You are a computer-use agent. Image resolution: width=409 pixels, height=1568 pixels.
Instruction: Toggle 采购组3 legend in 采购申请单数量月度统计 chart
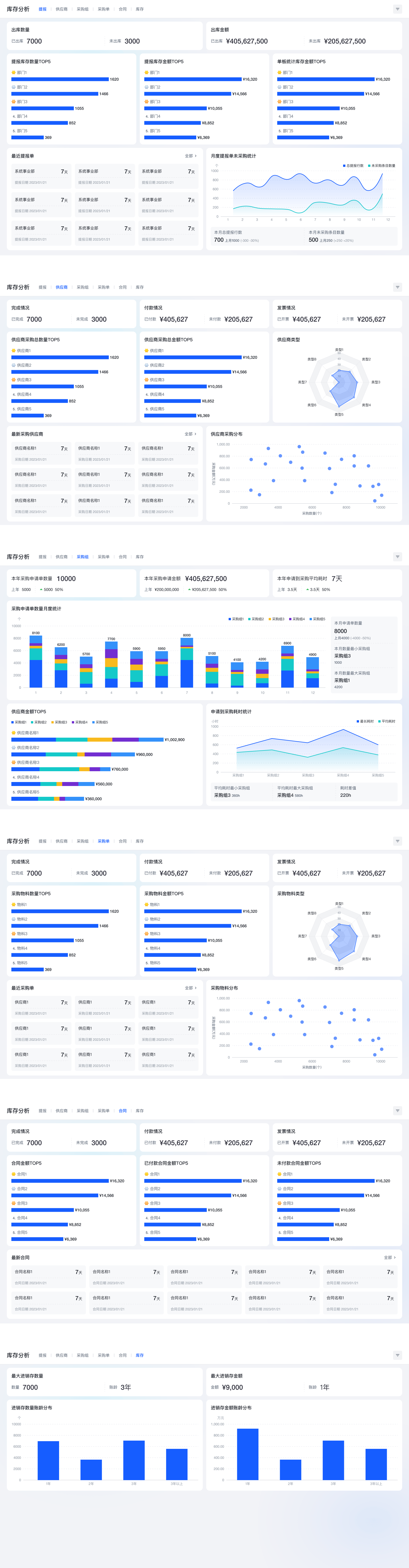click(x=277, y=619)
